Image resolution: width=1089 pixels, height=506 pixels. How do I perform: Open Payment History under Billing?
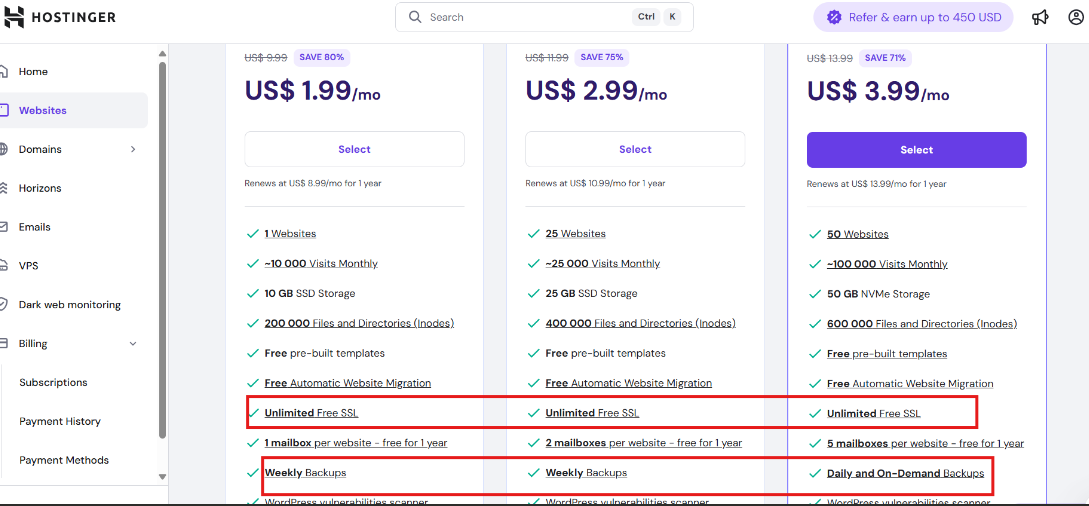pos(60,421)
